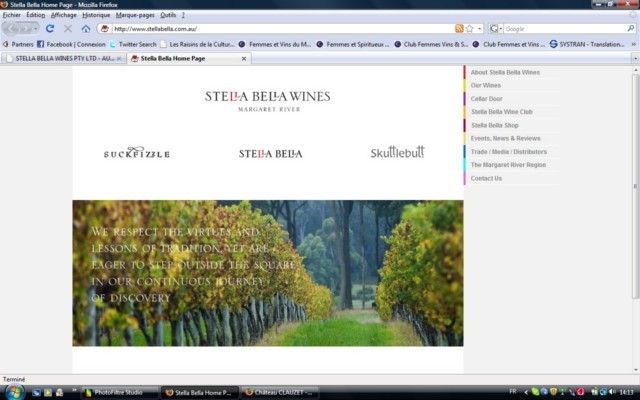Reload the page with the refresh icon

(50, 29)
